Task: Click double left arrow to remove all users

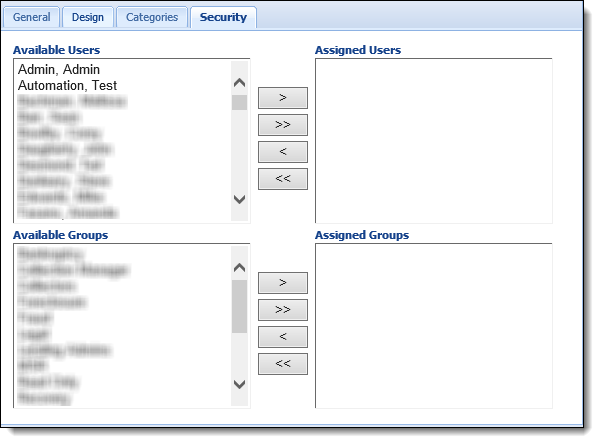Action: pos(283,179)
